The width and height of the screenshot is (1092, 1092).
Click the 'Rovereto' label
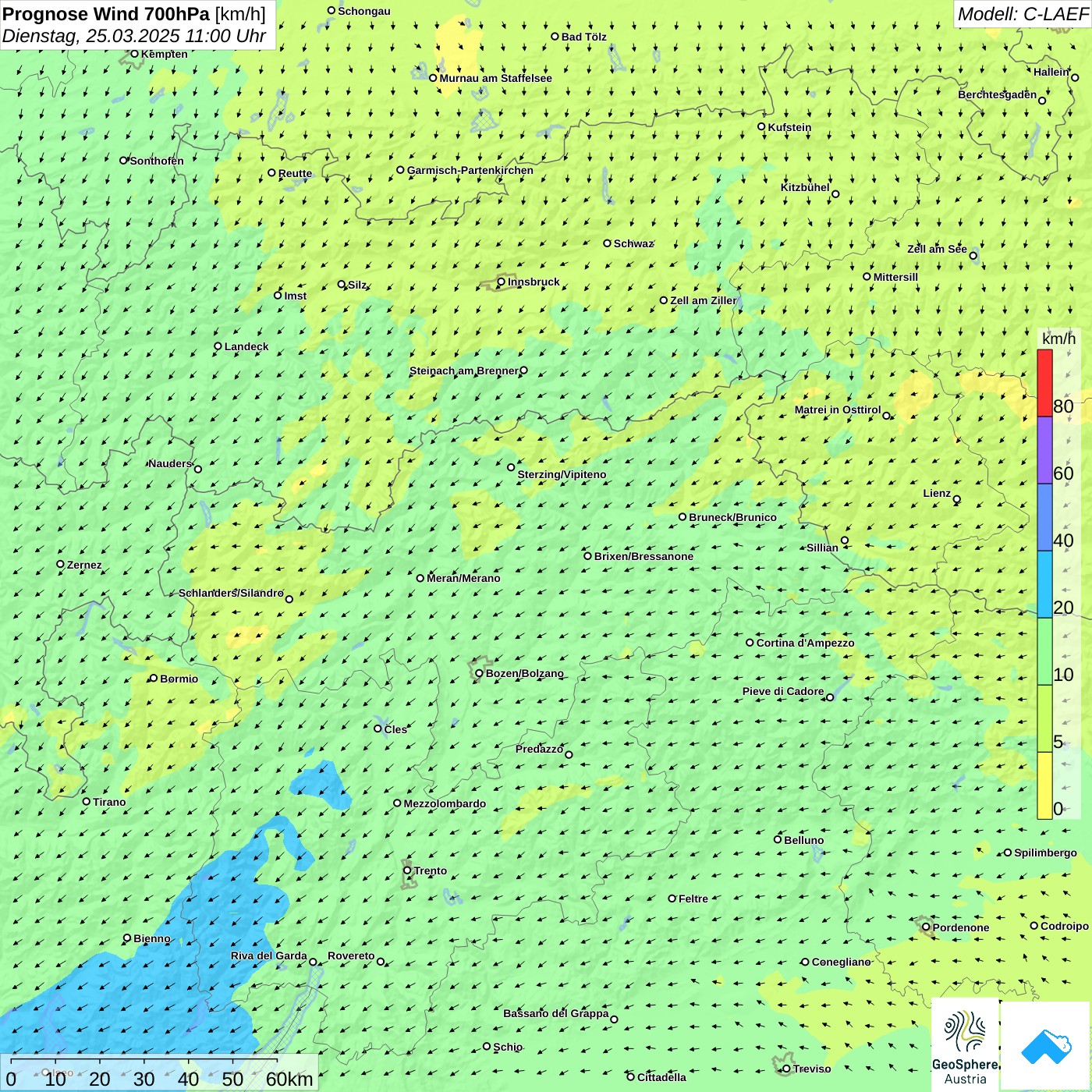click(x=351, y=955)
